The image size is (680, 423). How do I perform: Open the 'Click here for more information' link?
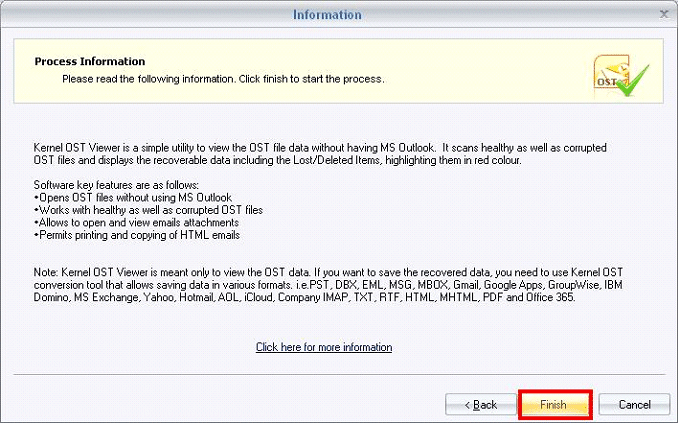(x=324, y=347)
